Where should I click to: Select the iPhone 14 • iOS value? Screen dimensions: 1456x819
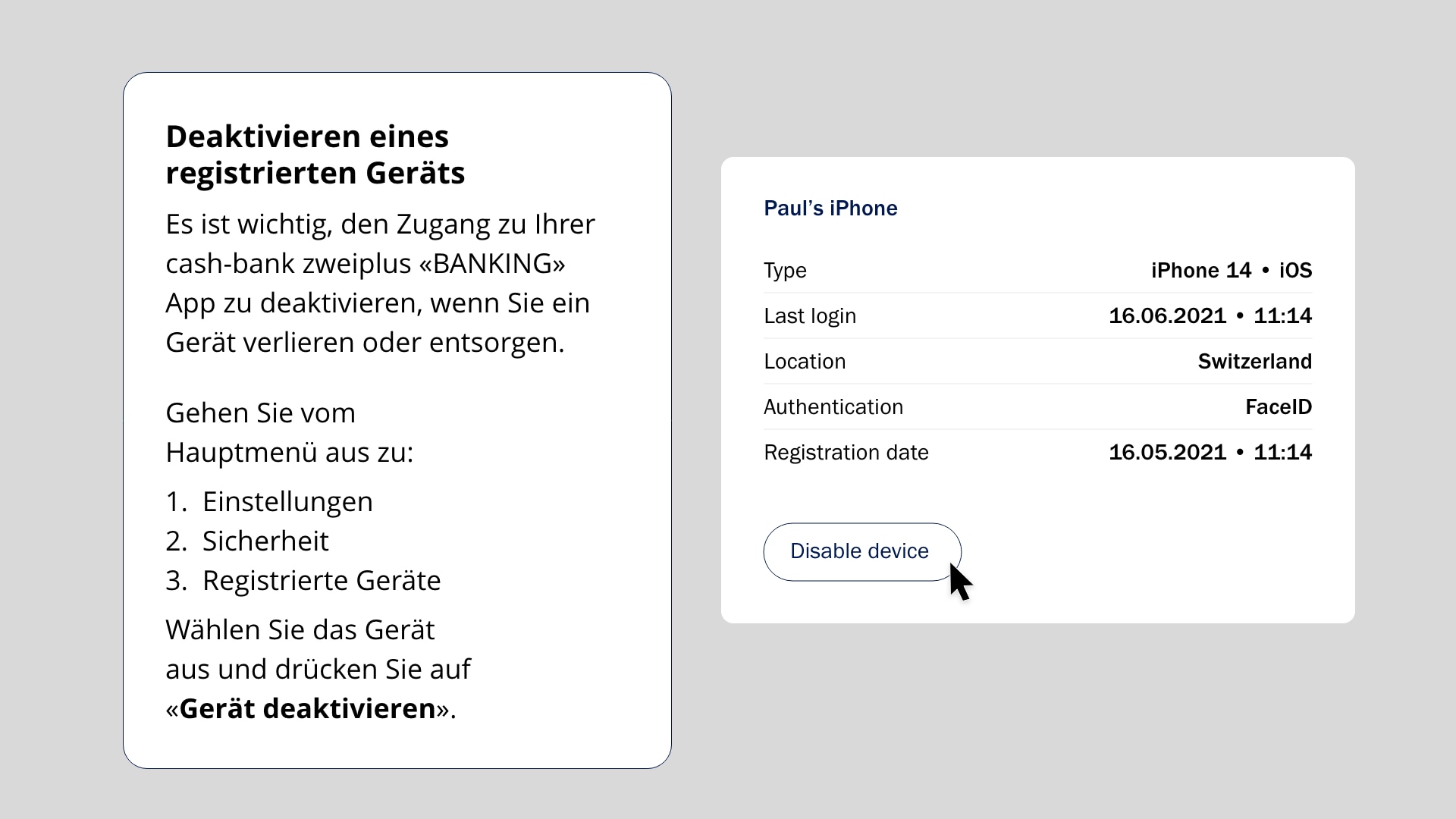pos(1232,271)
